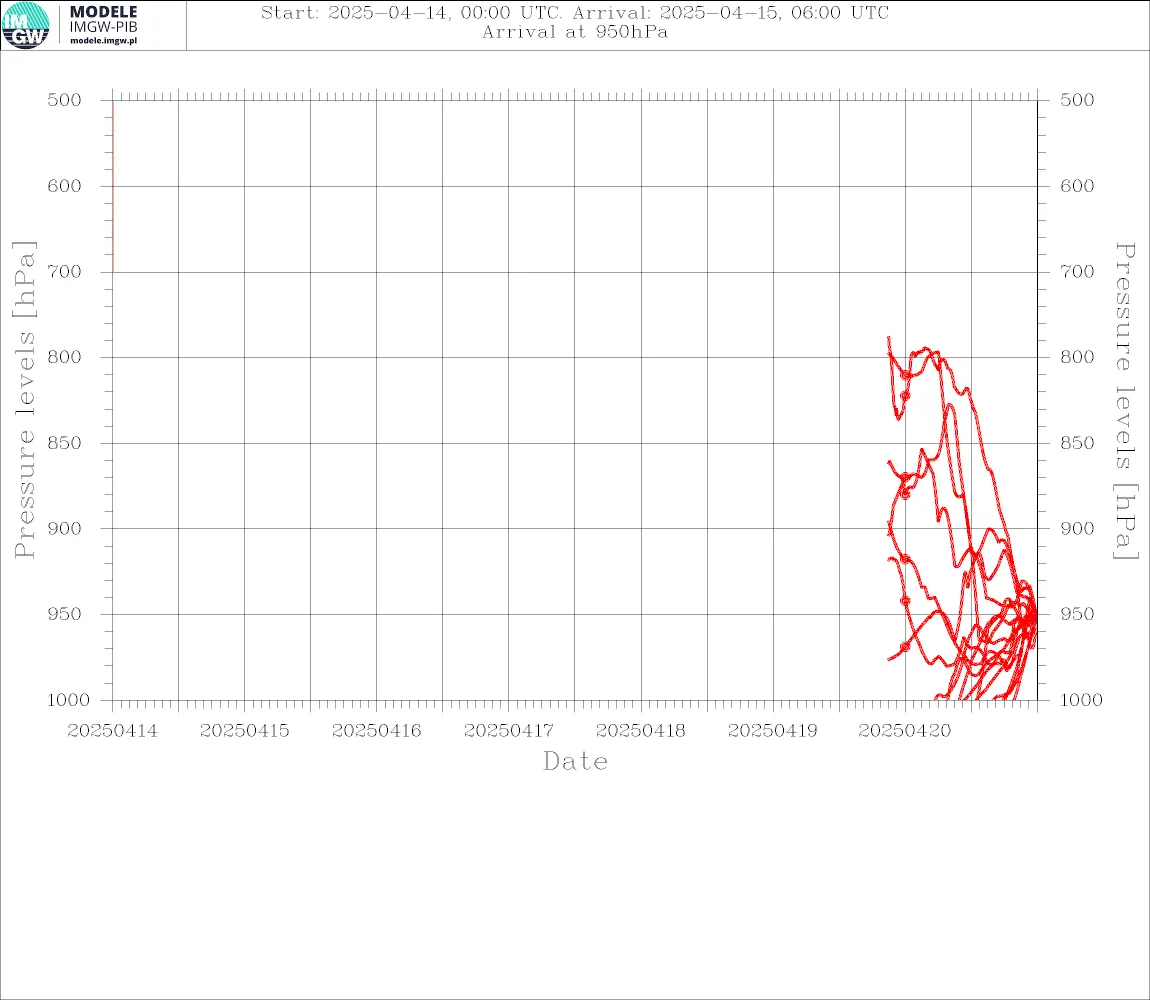Click the MODELE heading in the header
This screenshot has width=1150, height=1000.
coord(103,12)
